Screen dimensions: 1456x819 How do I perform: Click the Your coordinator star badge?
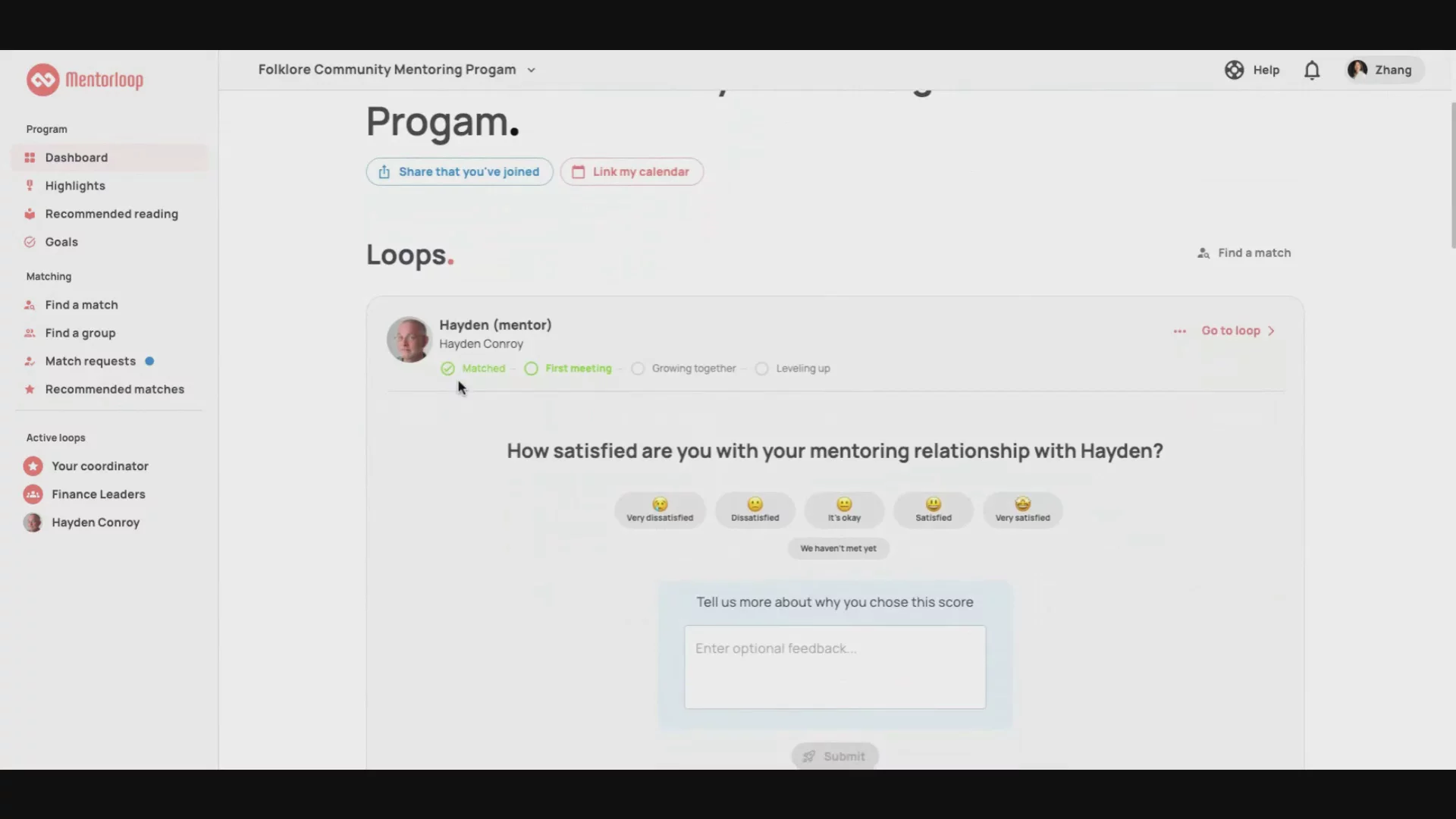click(33, 466)
